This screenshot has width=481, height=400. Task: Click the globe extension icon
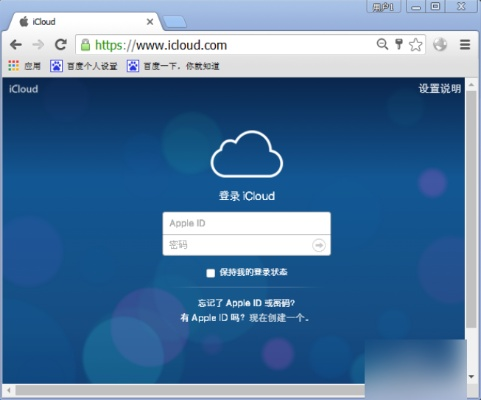440,44
